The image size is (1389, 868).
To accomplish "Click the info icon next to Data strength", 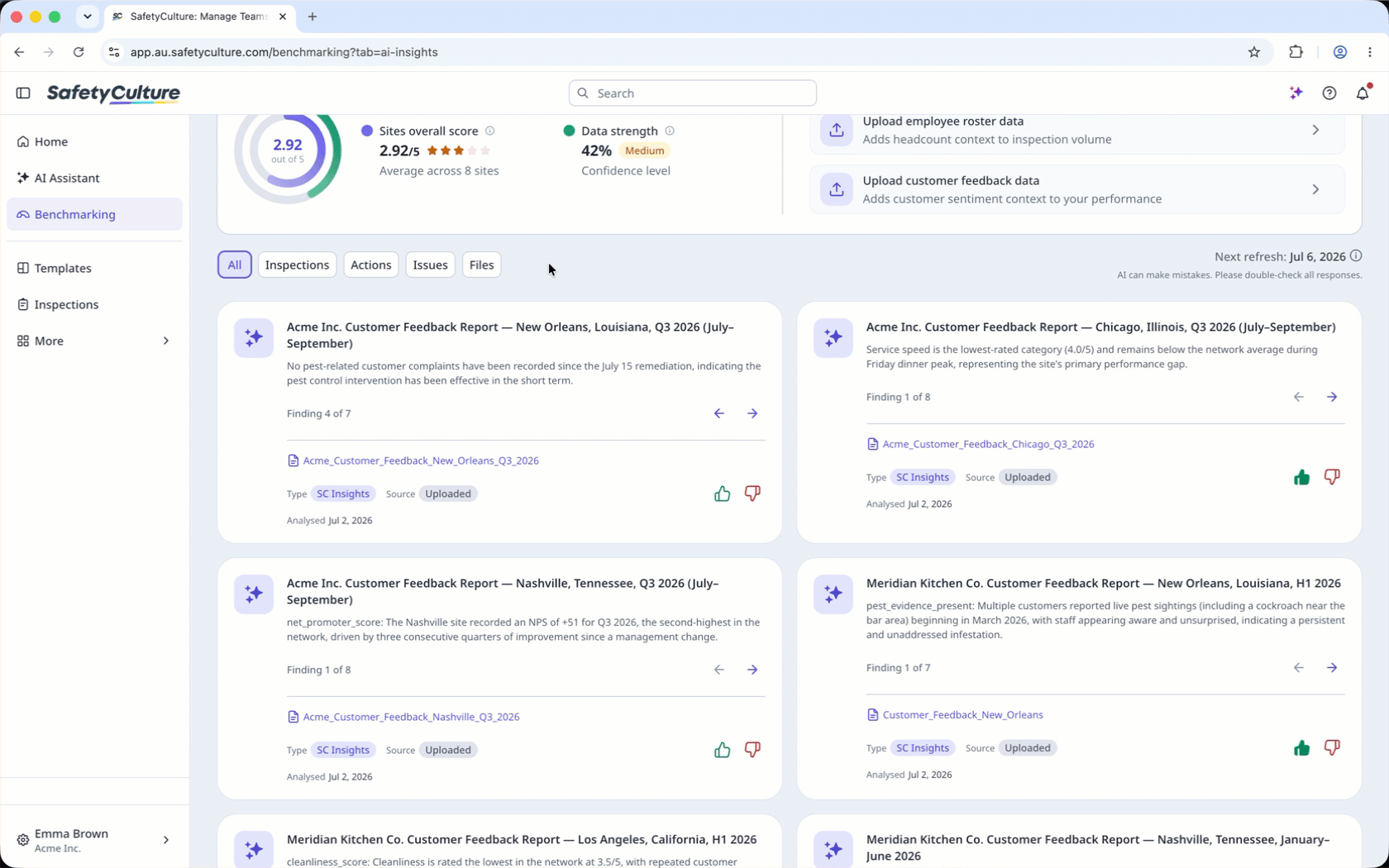I will [x=670, y=131].
